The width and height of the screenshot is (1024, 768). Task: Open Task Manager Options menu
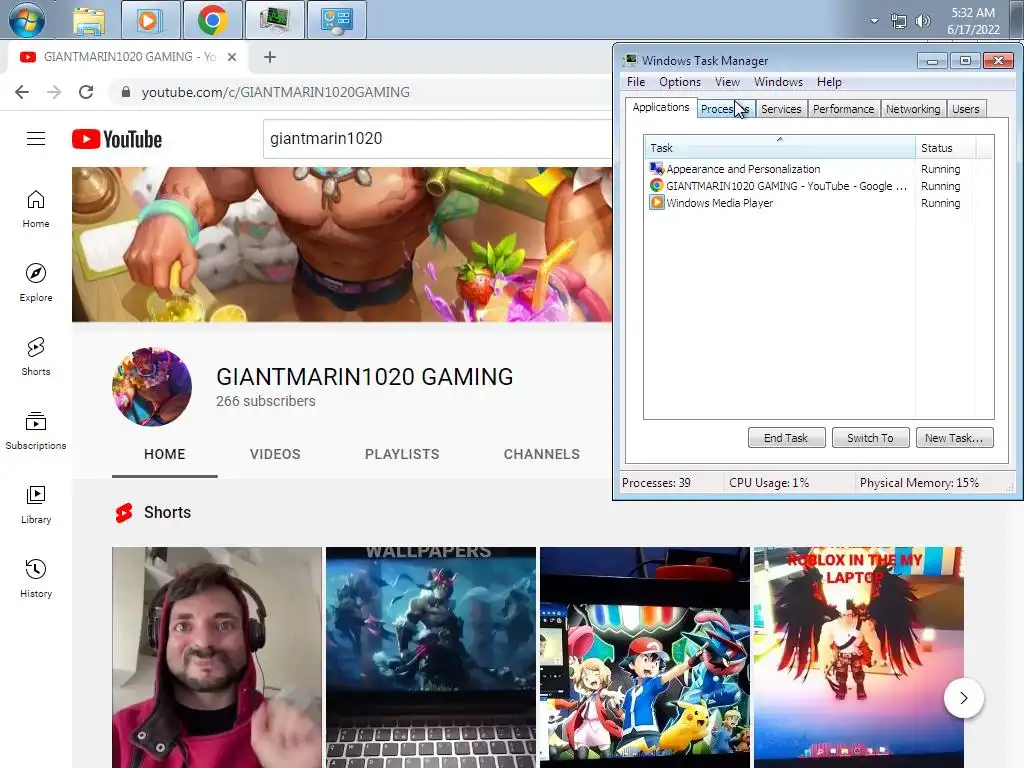click(680, 82)
